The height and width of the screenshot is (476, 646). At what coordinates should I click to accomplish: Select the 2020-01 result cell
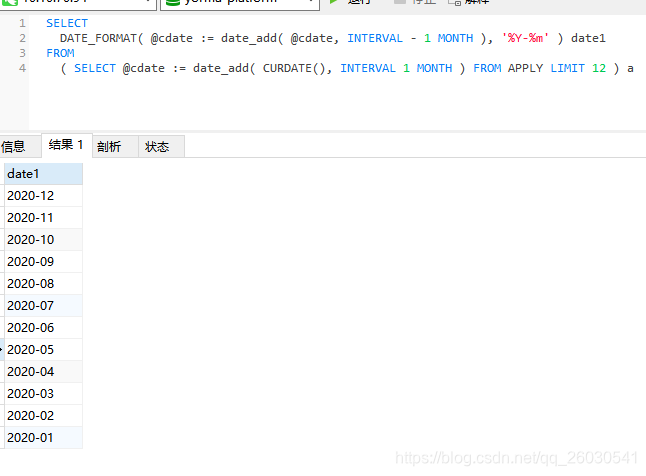pos(43,438)
